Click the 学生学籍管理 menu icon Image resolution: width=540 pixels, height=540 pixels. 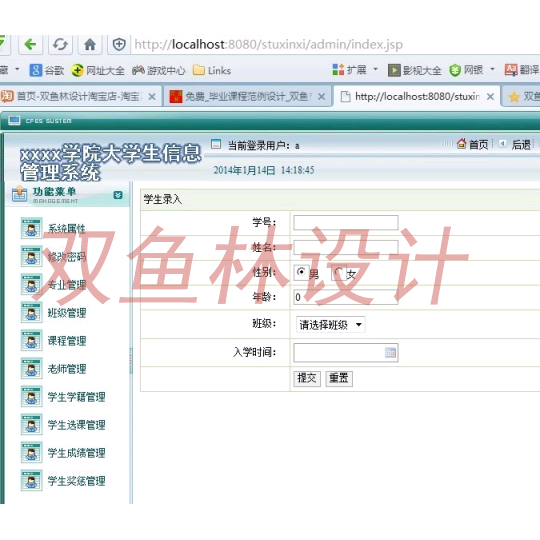[31, 396]
